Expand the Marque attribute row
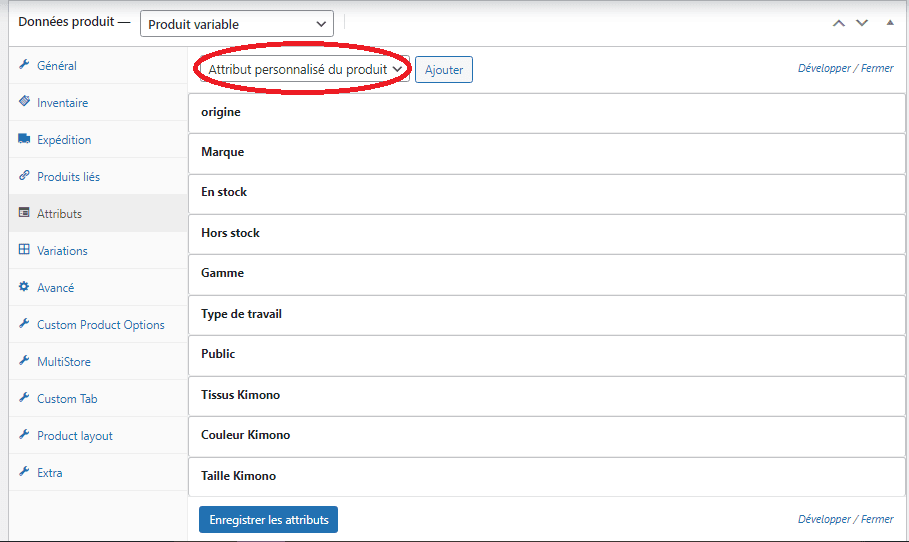The height and width of the screenshot is (542, 909). tap(547, 152)
